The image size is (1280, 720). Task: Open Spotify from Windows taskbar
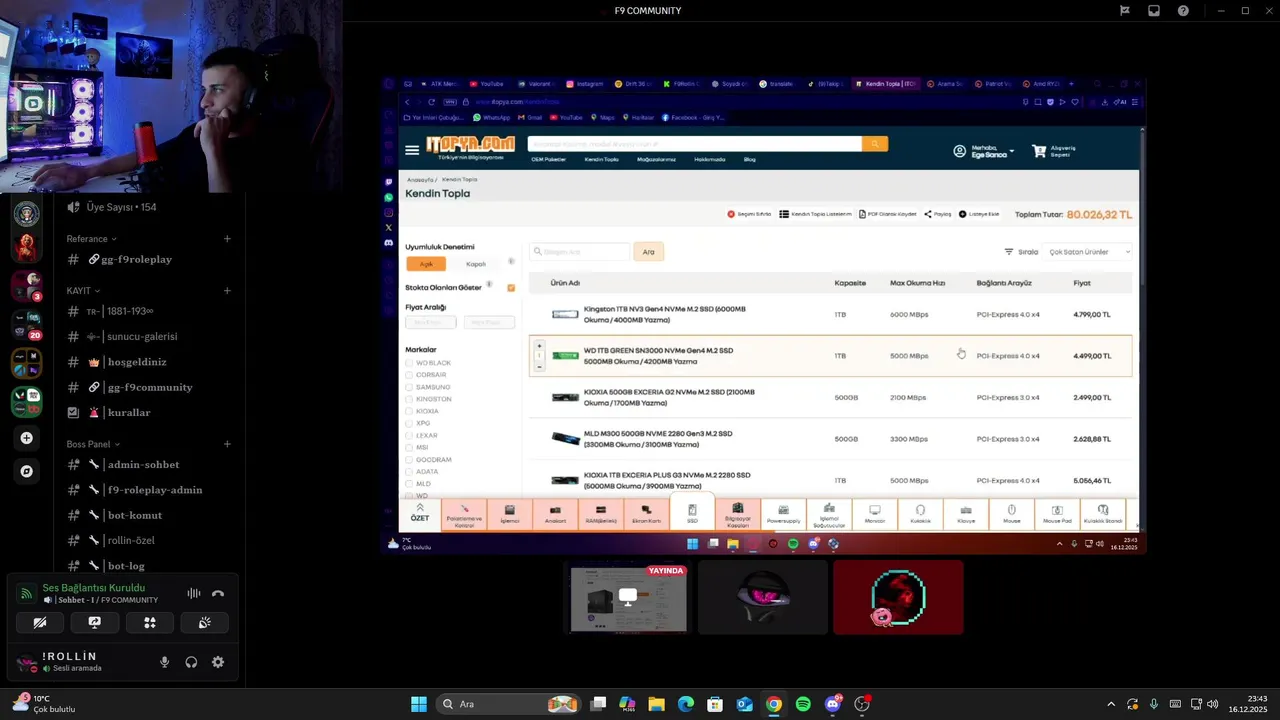click(803, 704)
